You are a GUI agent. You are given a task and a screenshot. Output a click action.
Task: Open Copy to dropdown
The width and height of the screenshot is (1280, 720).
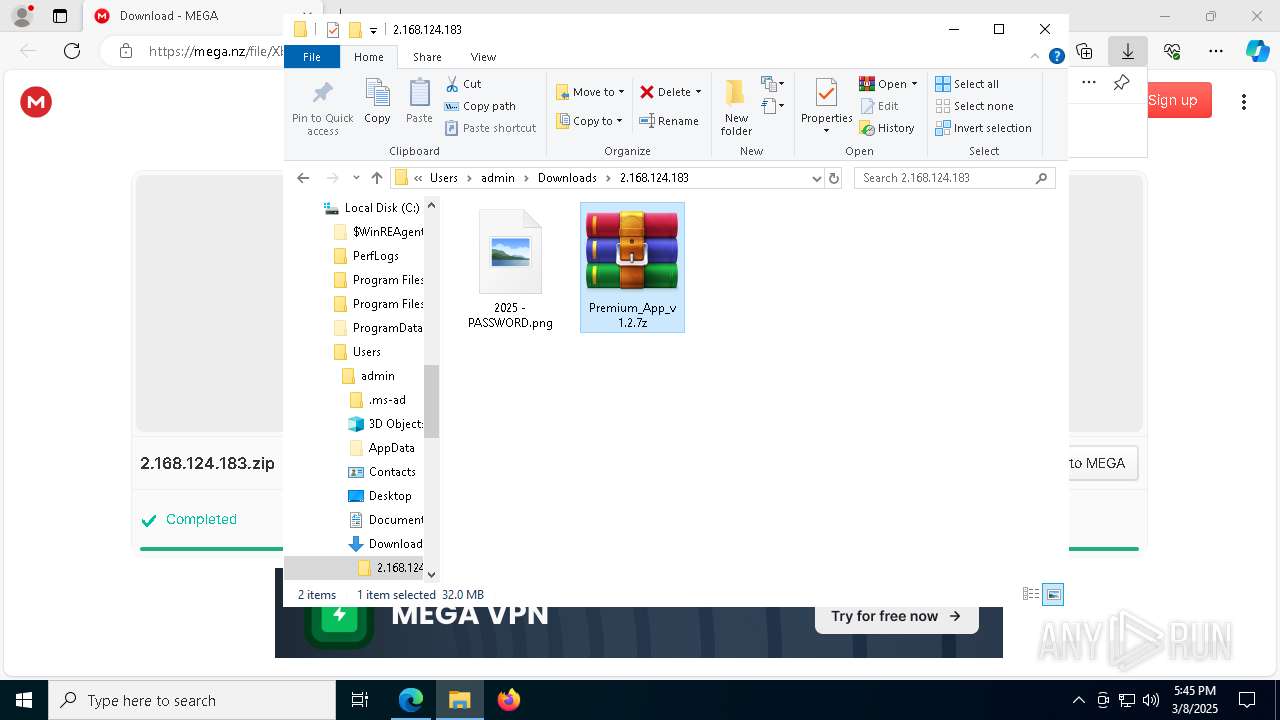589,121
